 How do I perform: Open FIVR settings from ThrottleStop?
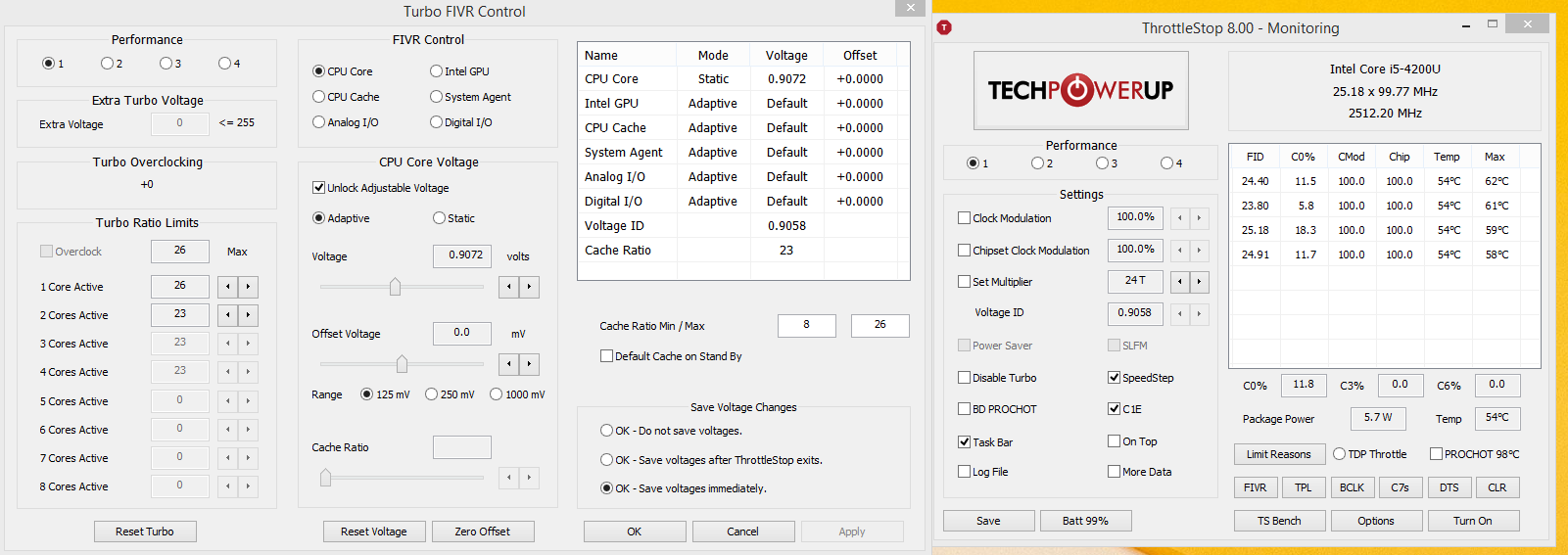point(1256,487)
